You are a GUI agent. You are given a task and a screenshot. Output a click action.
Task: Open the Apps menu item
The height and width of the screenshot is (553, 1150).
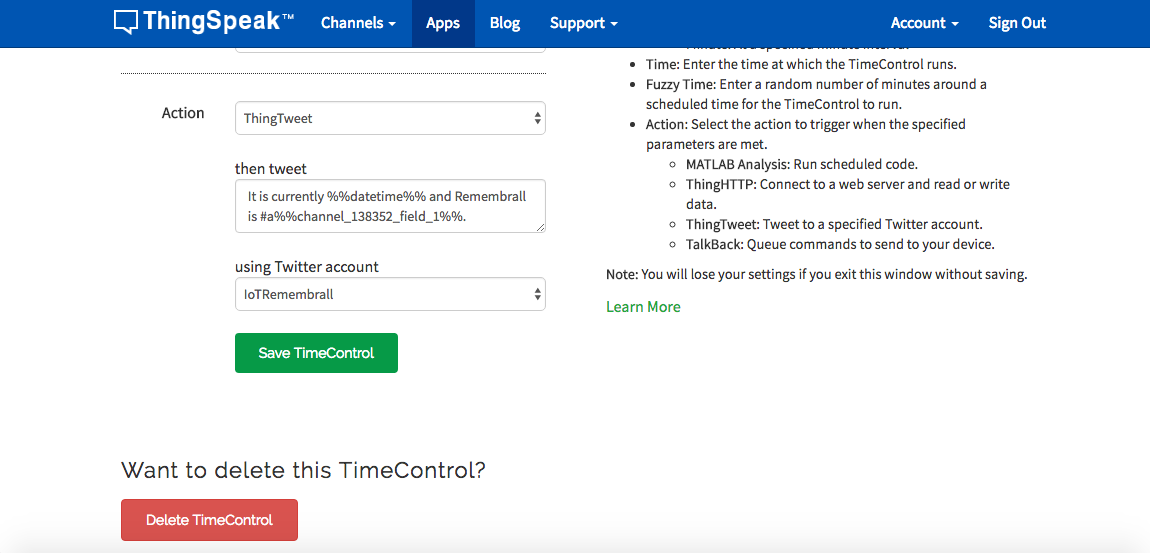click(443, 23)
